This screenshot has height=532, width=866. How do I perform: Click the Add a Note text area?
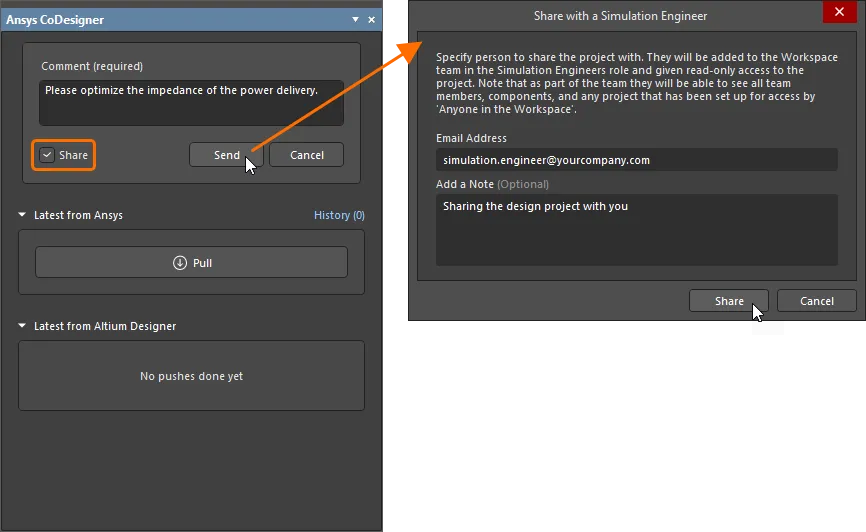pos(637,230)
